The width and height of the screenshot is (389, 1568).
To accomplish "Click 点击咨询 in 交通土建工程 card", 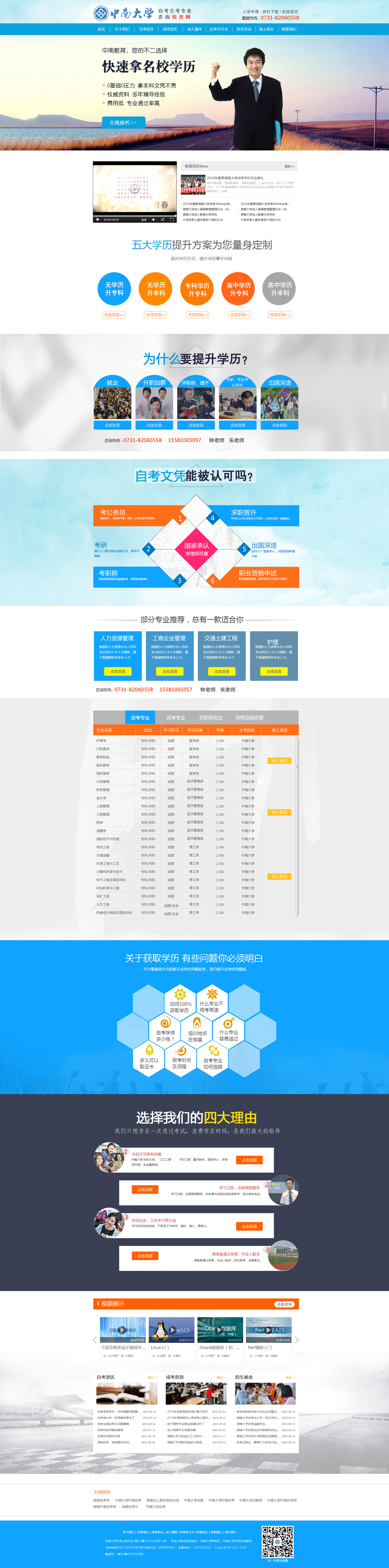I will (x=222, y=671).
